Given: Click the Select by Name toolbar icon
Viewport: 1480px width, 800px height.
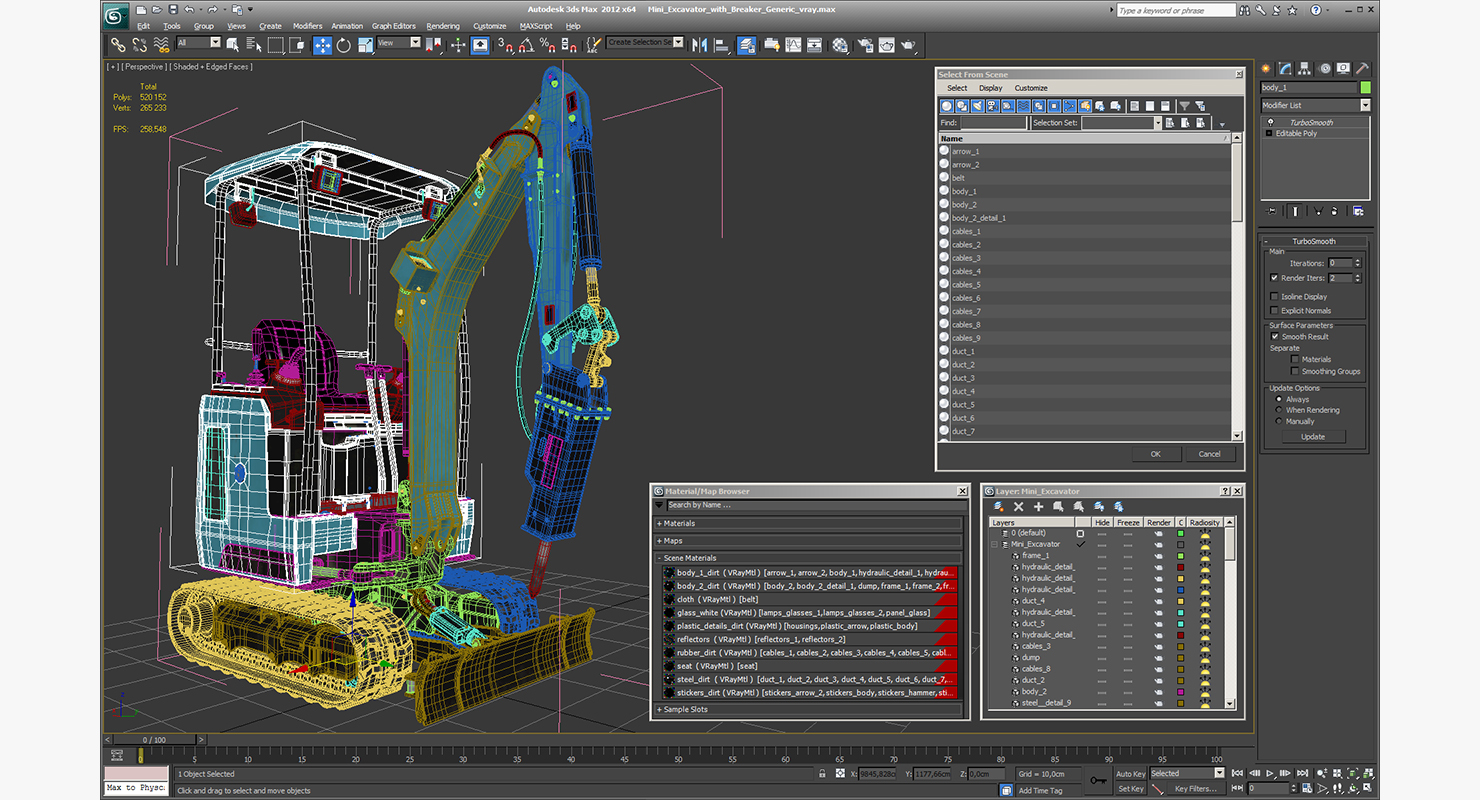Looking at the screenshot, I should click(x=253, y=45).
